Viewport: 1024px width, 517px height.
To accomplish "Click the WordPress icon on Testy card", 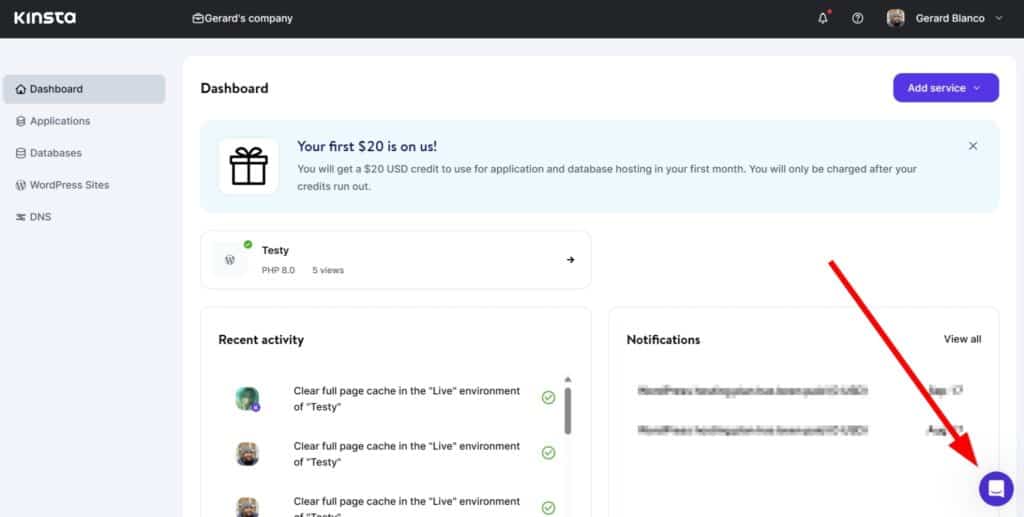I will pyautogui.click(x=230, y=260).
